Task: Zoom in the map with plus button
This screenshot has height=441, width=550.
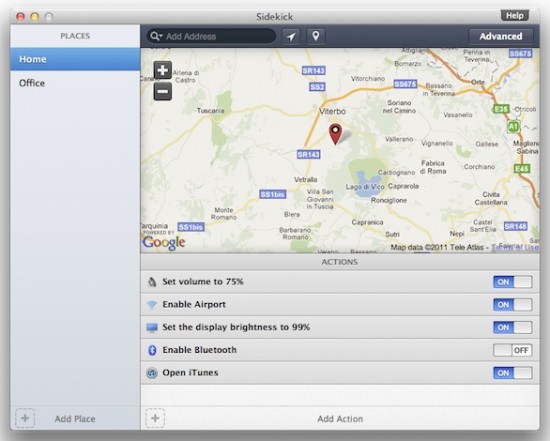Action: coord(163,70)
